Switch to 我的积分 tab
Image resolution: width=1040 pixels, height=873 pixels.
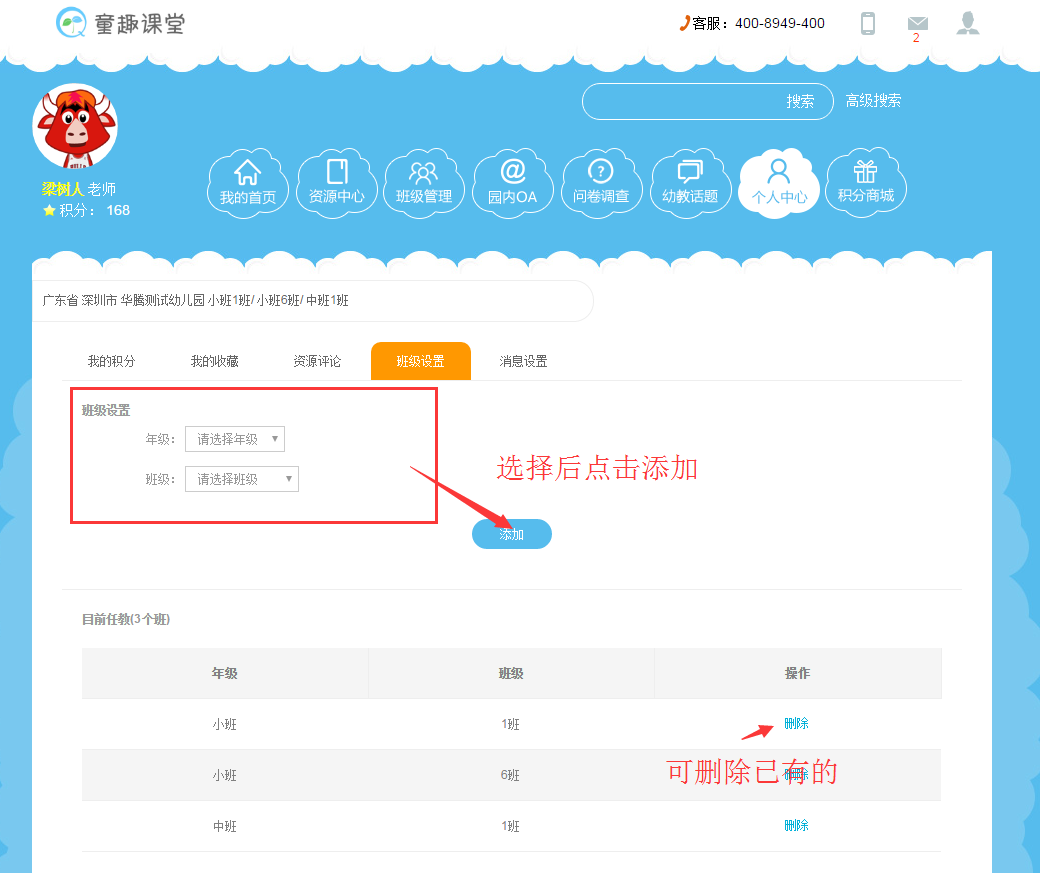(111, 361)
